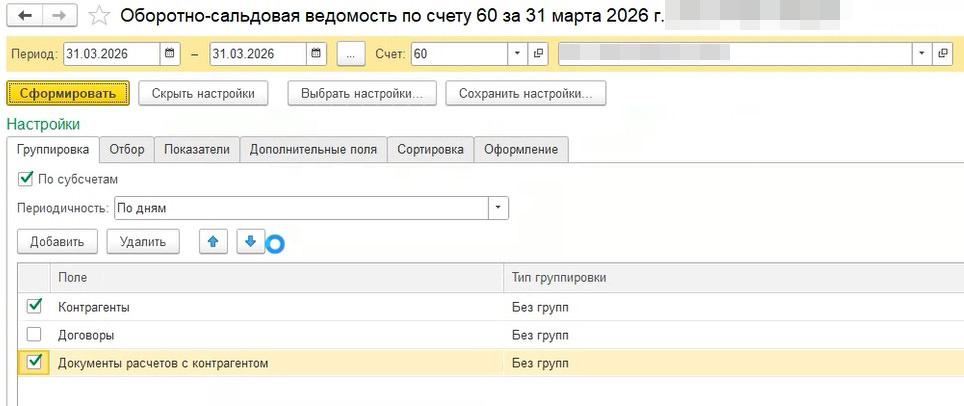Screen dimensions: 964x406
Task: Move selected field down with arrow
Action: [x=250, y=241]
